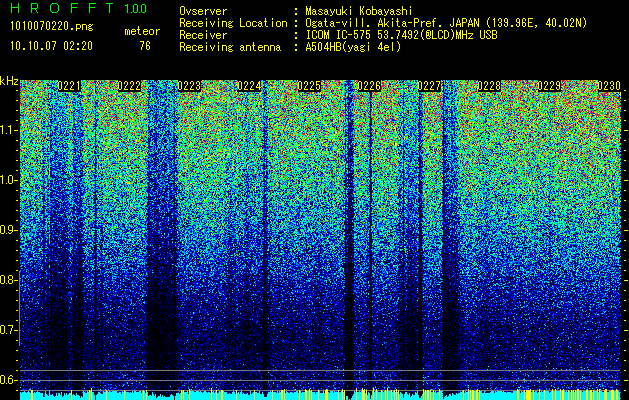This screenshot has width=629, height=400.
Task: Click the 0.9 kHz axis label
Action: click(x=9, y=230)
